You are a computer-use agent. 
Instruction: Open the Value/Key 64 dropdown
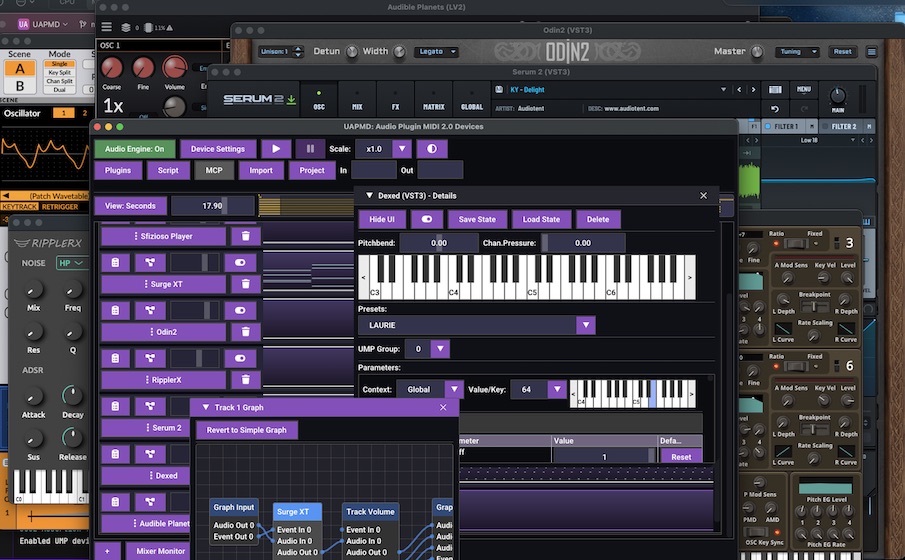click(557, 389)
